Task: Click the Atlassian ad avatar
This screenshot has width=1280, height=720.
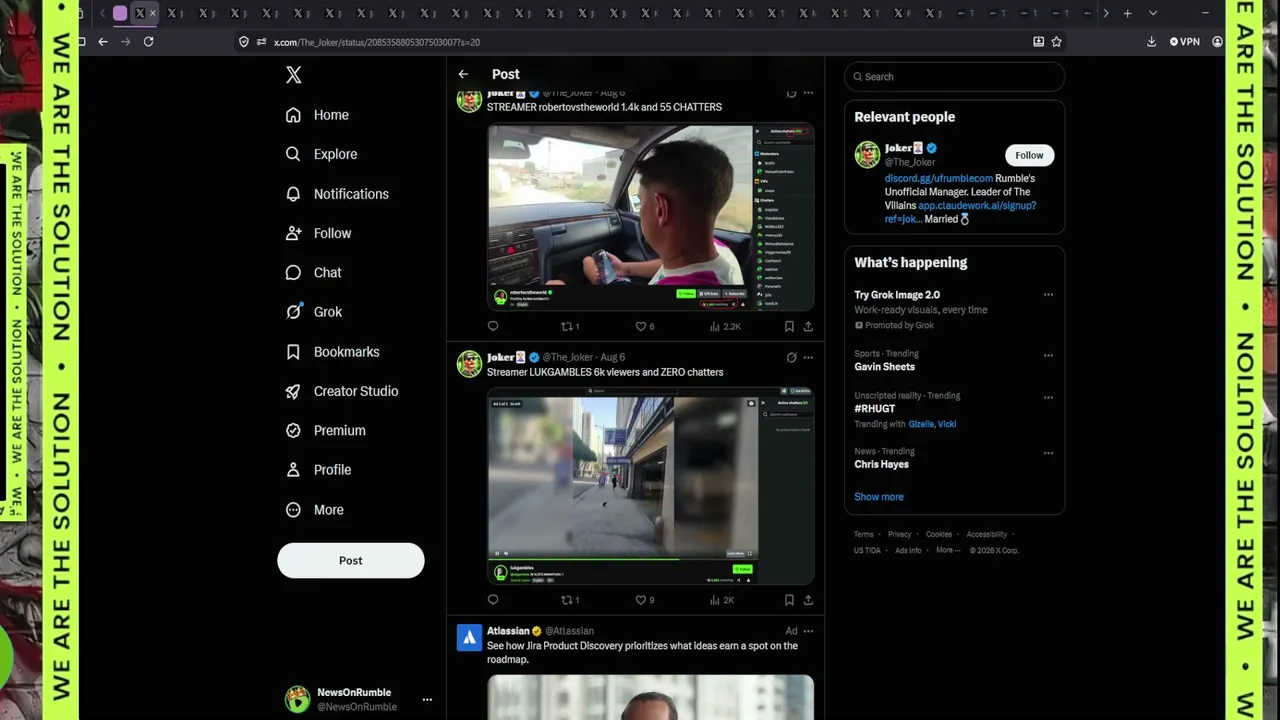Action: [469, 638]
